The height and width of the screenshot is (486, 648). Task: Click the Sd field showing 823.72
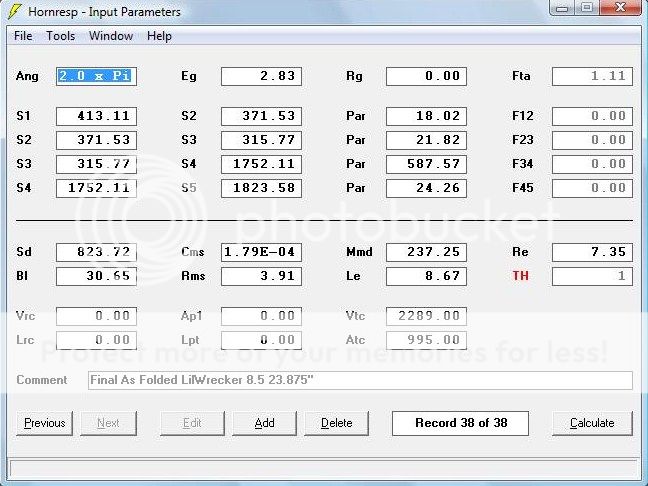point(96,253)
